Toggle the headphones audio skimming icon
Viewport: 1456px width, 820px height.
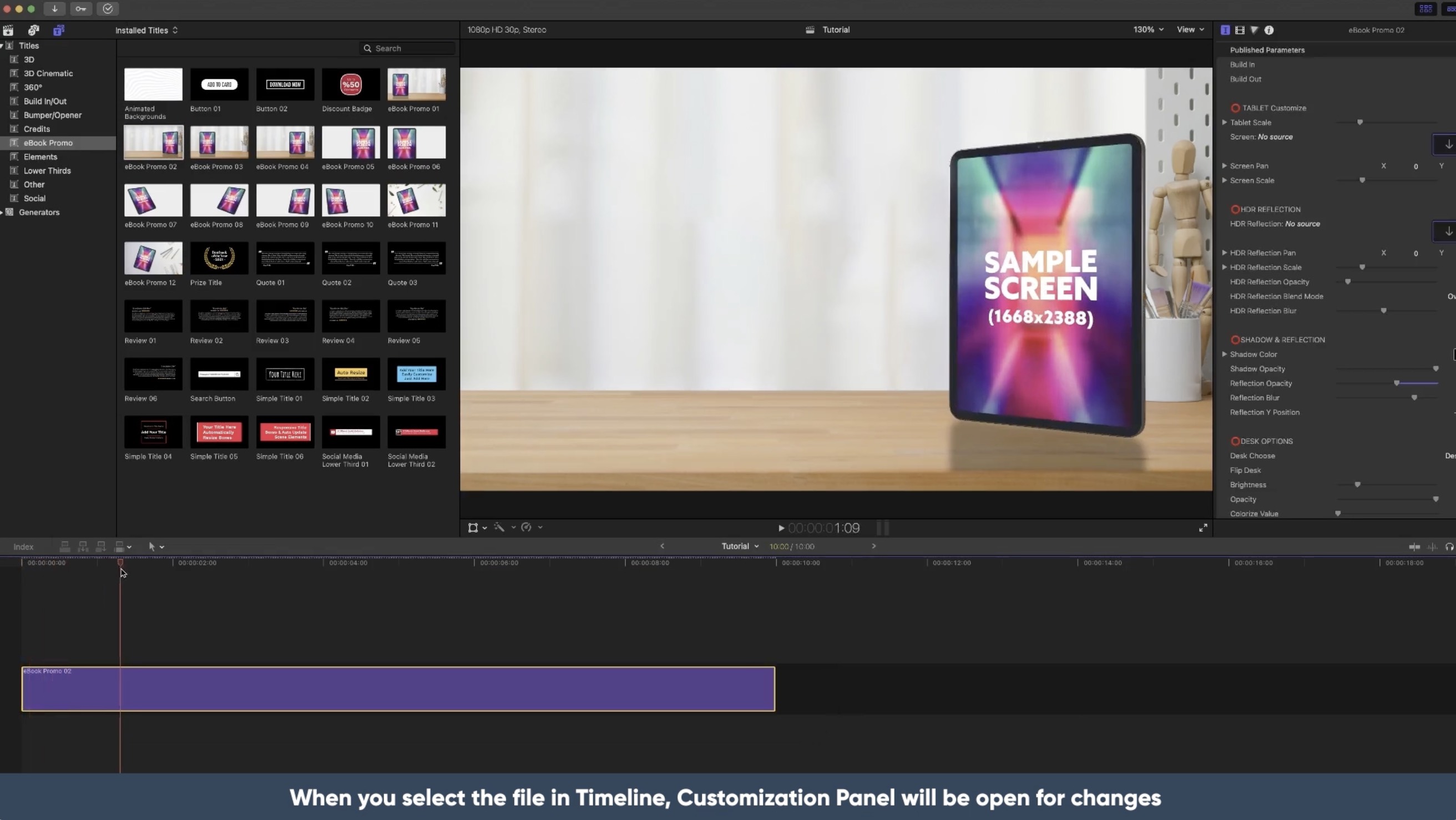click(1449, 546)
